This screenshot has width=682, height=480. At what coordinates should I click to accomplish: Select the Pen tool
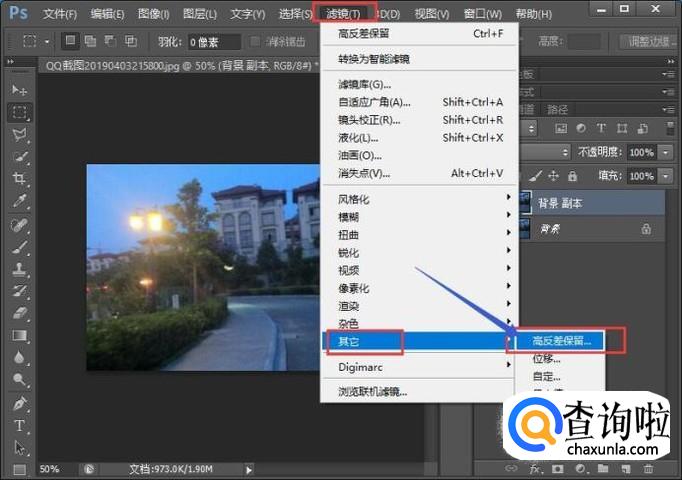click(19, 403)
